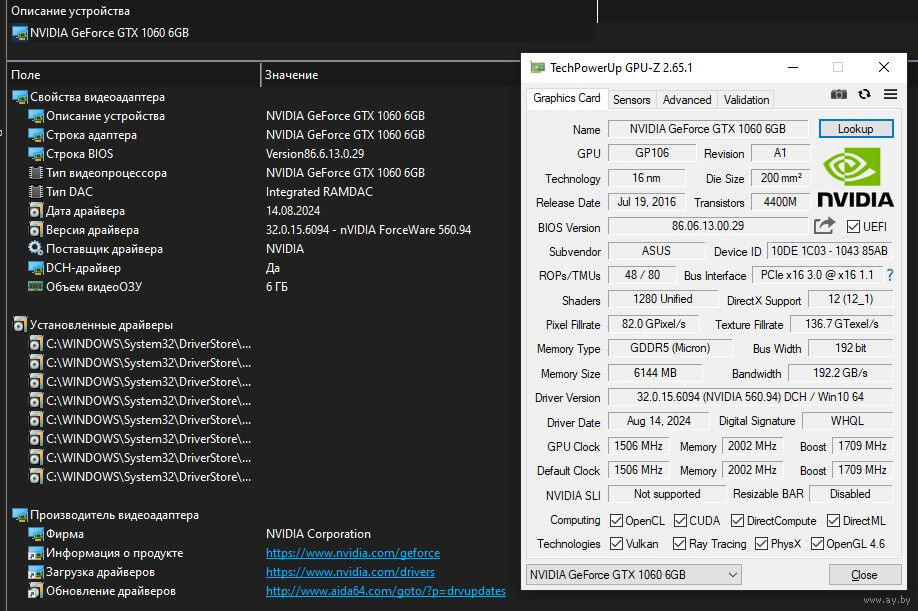Viewport: 918px width, 611px height.
Task: Click the Производитель видеоадаптера section icon
Action: [20, 516]
